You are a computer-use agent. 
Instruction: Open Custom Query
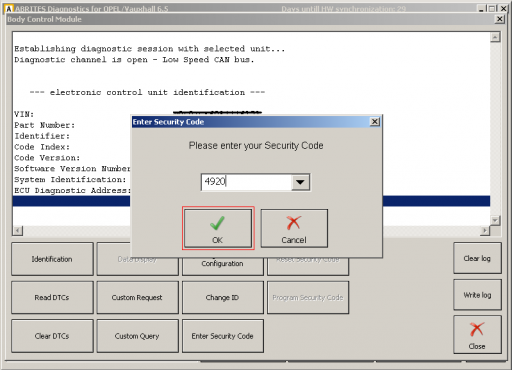coord(137,336)
